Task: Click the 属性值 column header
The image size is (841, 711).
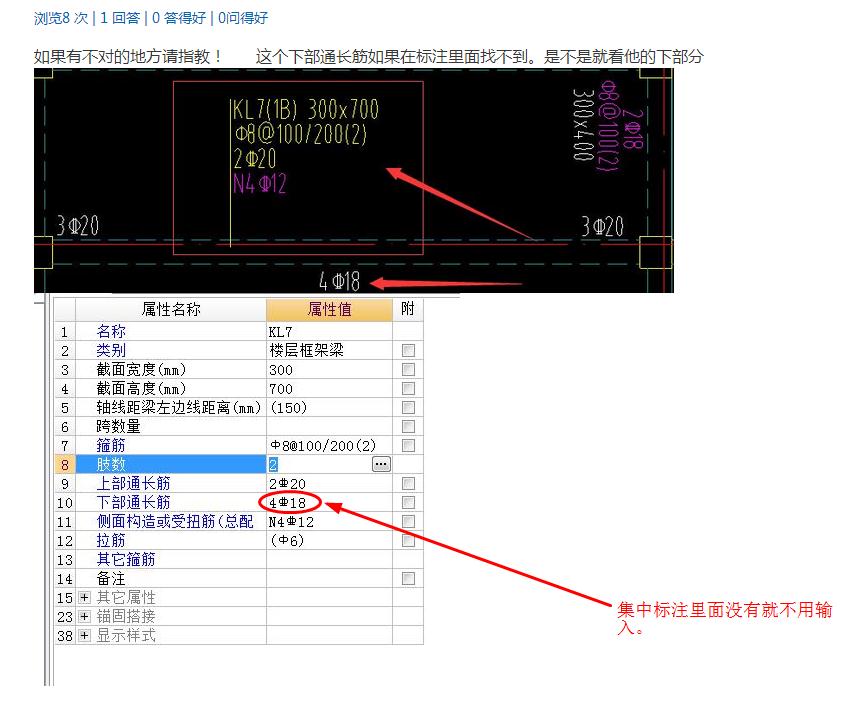Action: (x=329, y=309)
